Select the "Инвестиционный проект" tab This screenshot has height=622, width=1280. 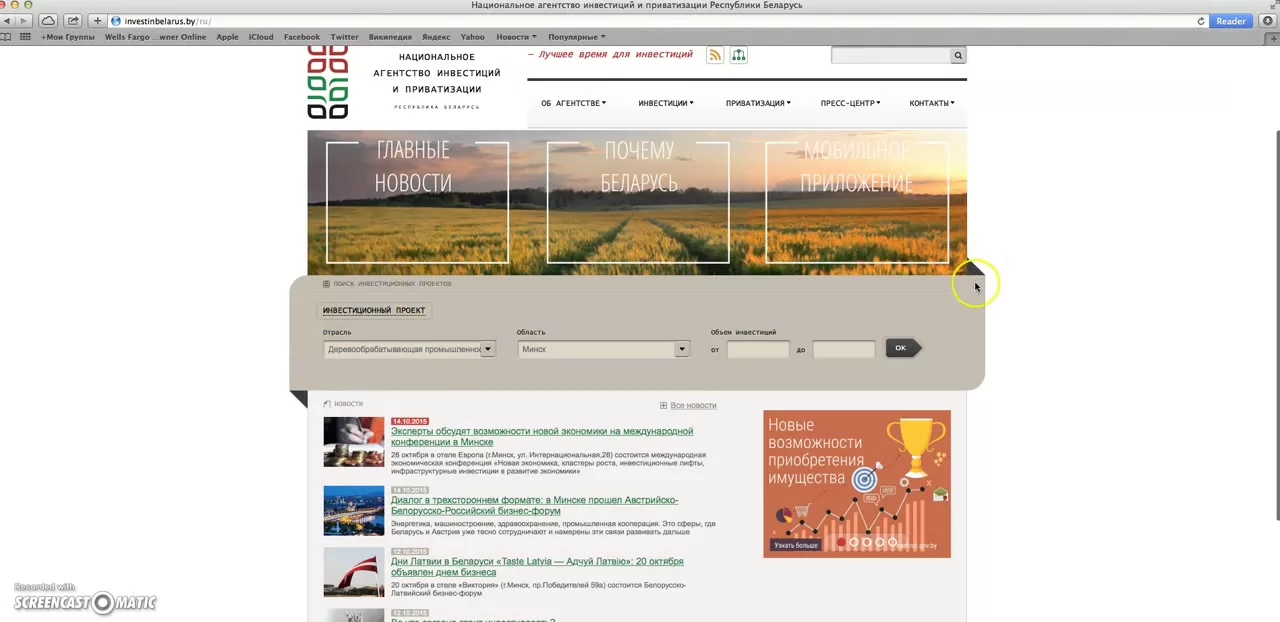(x=374, y=310)
